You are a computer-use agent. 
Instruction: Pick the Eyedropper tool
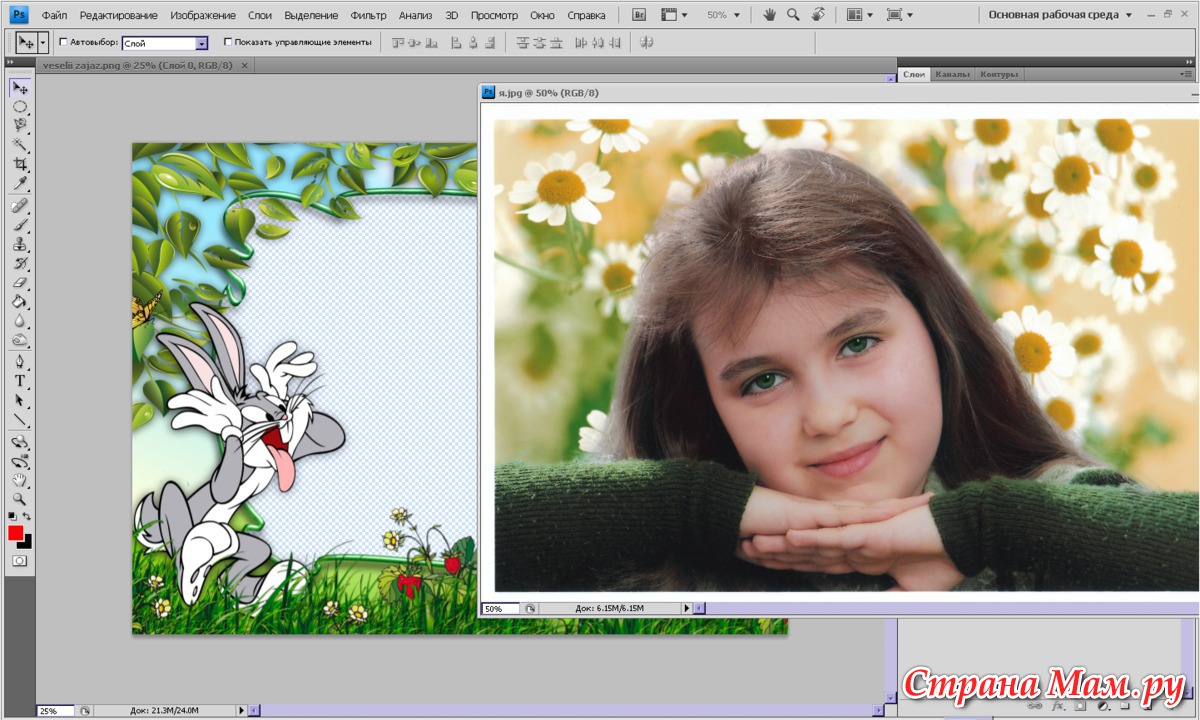19,184
